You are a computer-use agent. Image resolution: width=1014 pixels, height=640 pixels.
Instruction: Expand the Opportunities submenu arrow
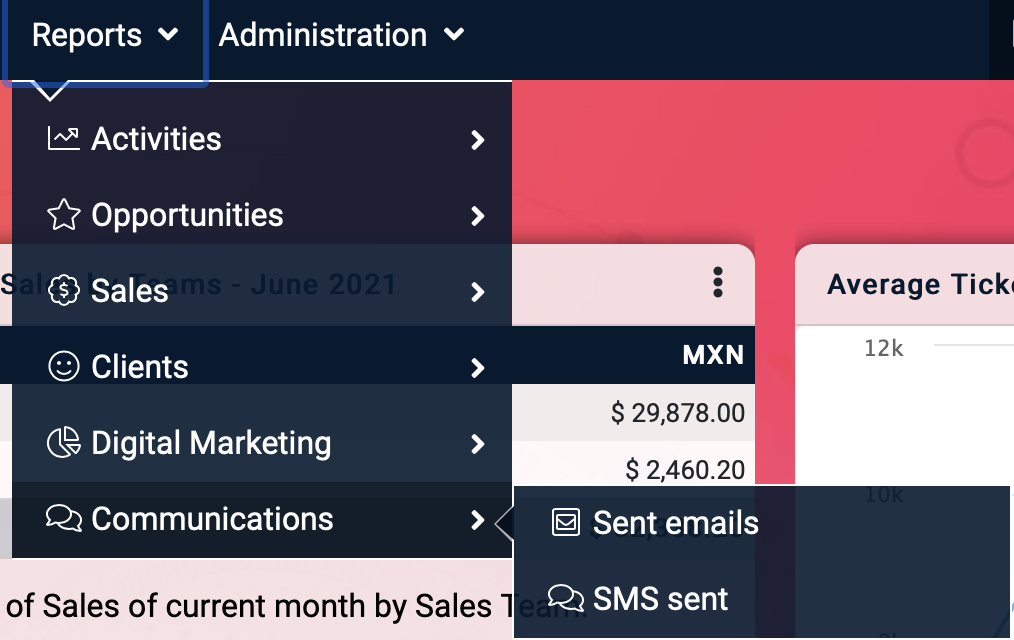click(x=477, y=216)
